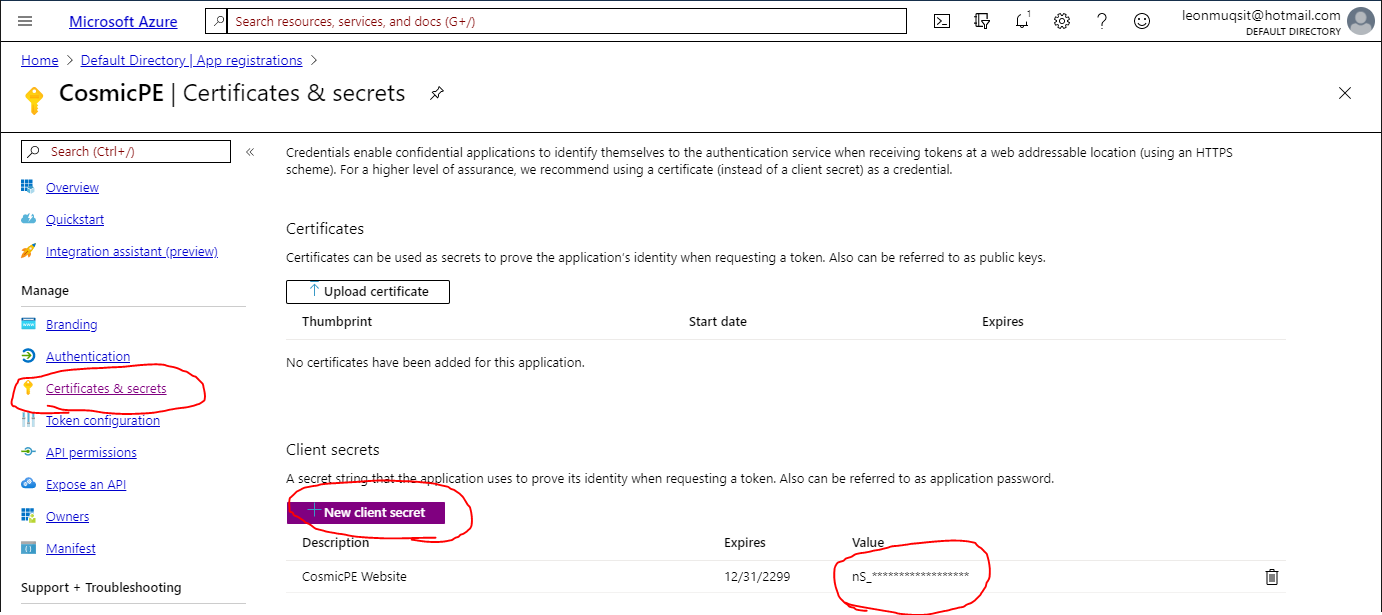Go to Branding settings
This screenshot has width=1382, height=615.
click(x=72, y=324)
